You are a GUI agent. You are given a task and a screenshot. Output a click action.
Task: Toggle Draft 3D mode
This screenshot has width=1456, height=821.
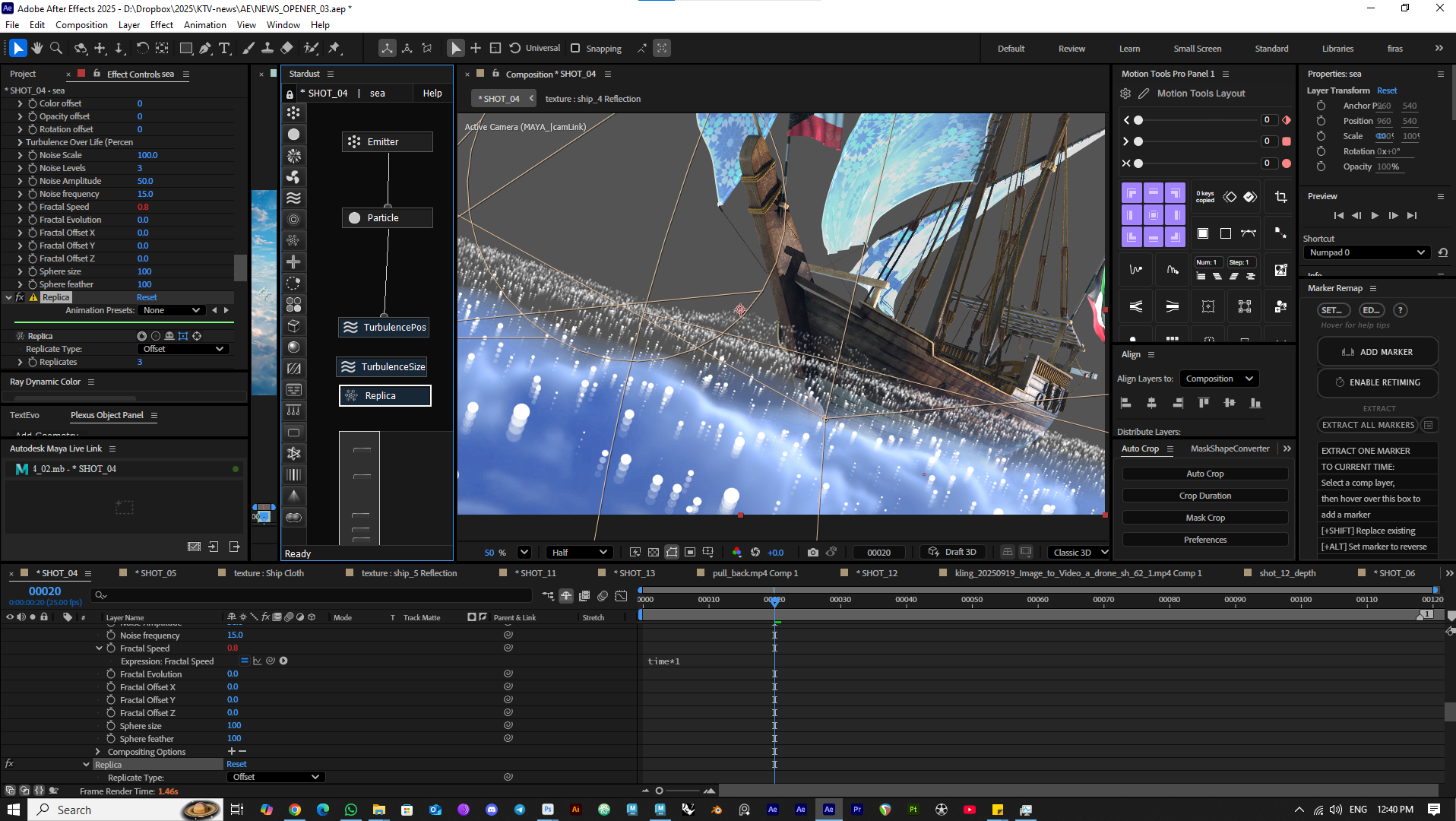[x=953, y=552]
